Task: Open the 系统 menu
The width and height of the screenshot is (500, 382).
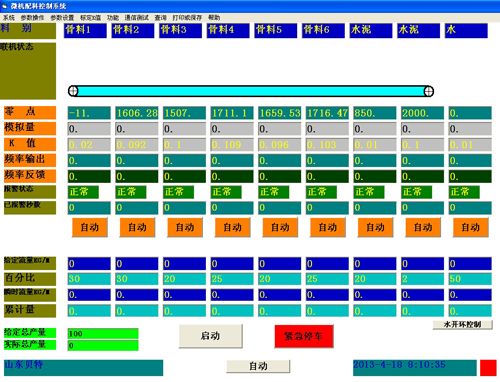Action: tap(9, 18)
